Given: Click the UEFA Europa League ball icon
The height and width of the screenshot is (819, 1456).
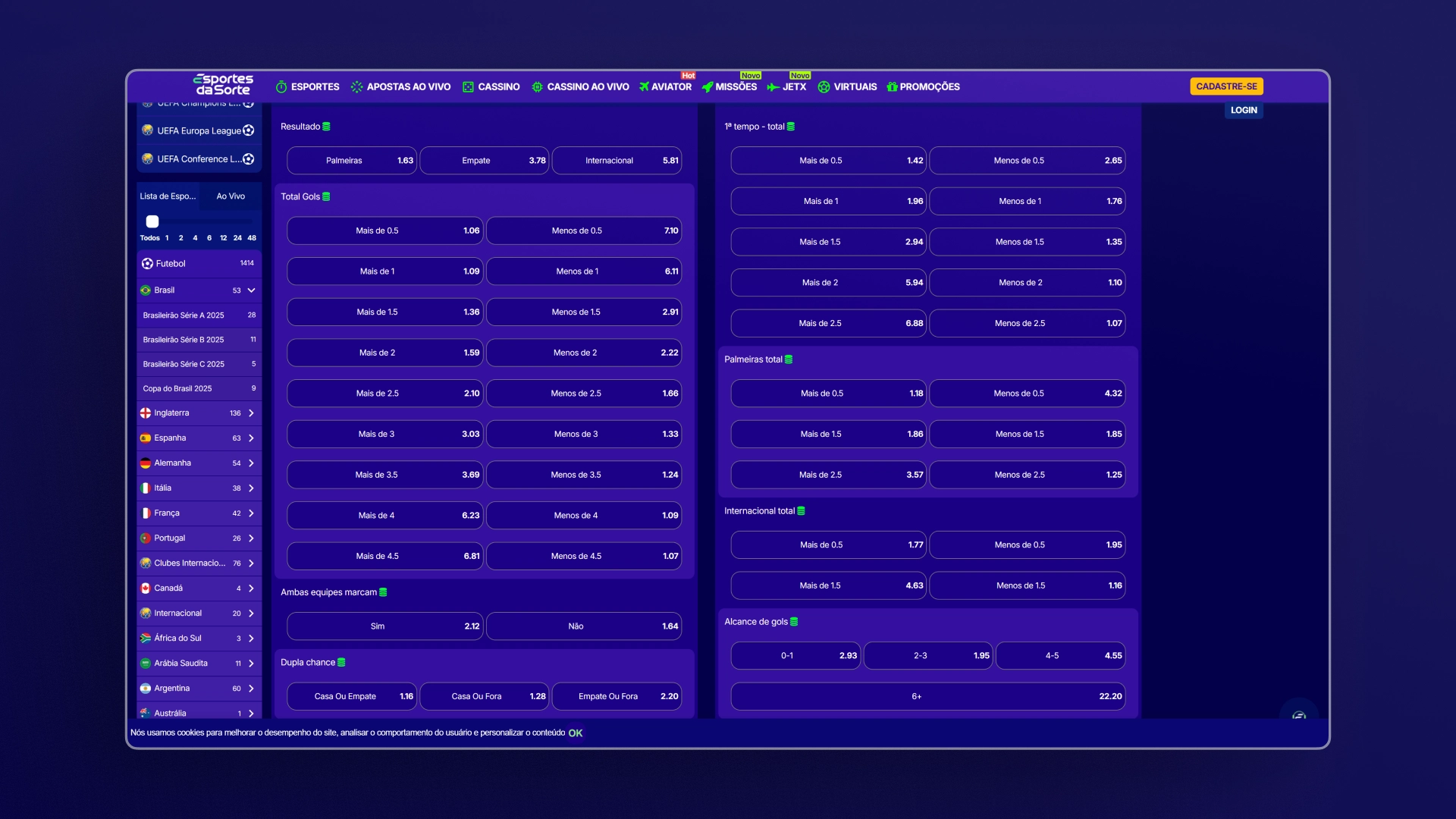Looking at the screenshot, I should tap(249, 130).
